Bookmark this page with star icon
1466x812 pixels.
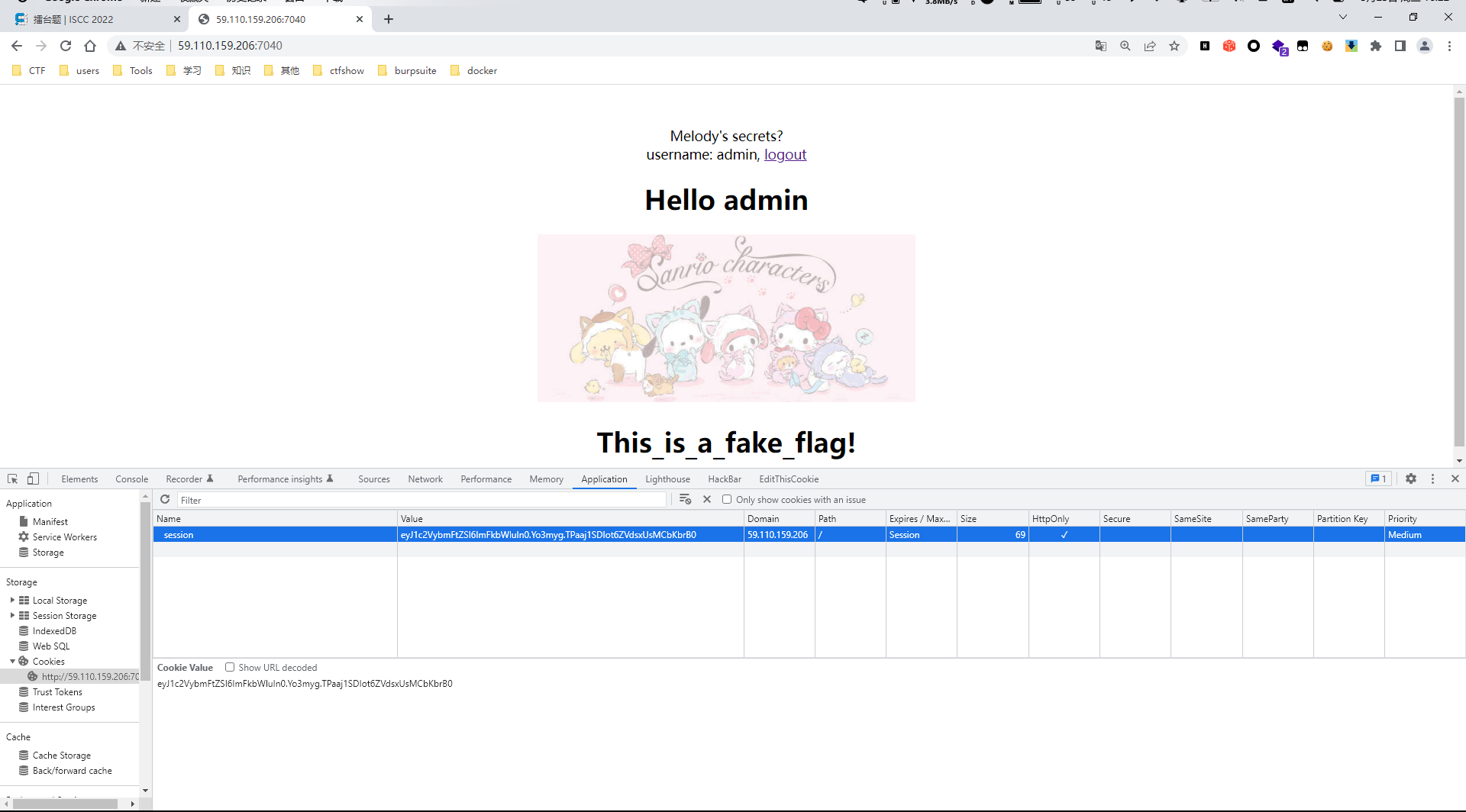tap(1174, 46)
